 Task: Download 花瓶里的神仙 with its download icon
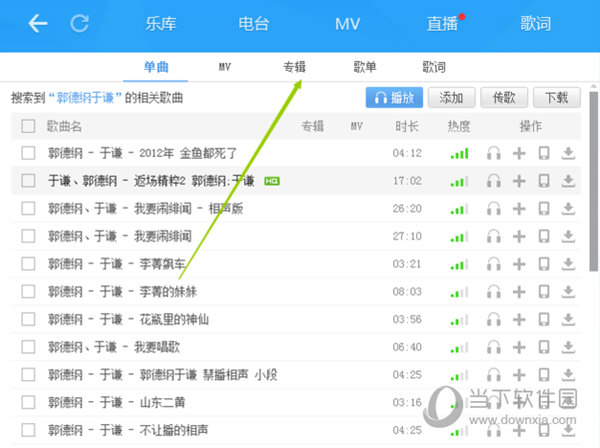point(568,319)
